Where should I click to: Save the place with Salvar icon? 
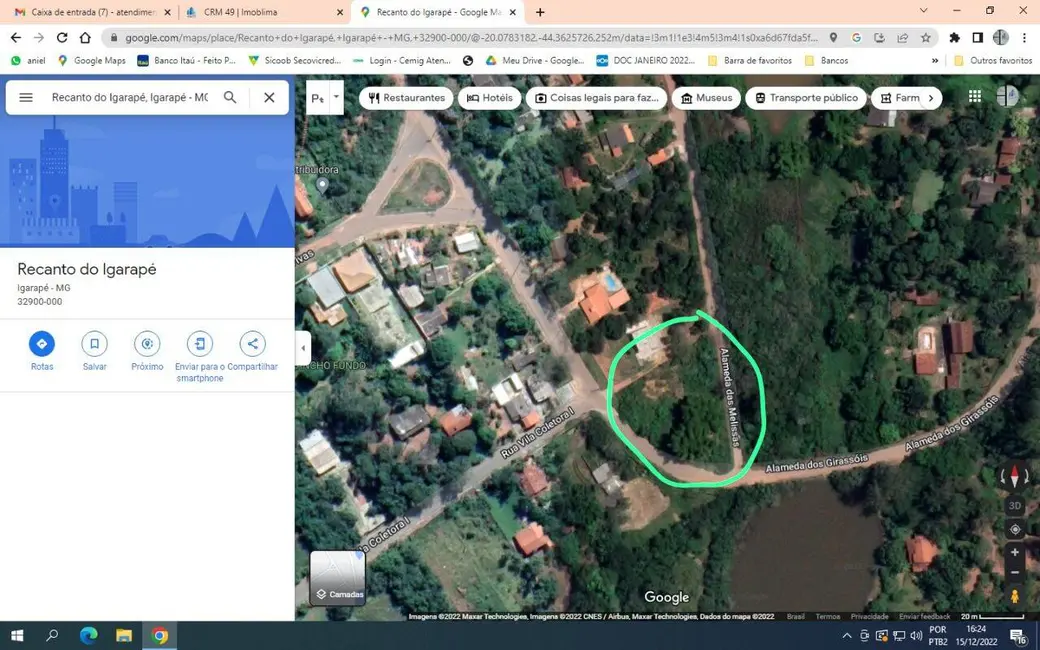[94, 344]
